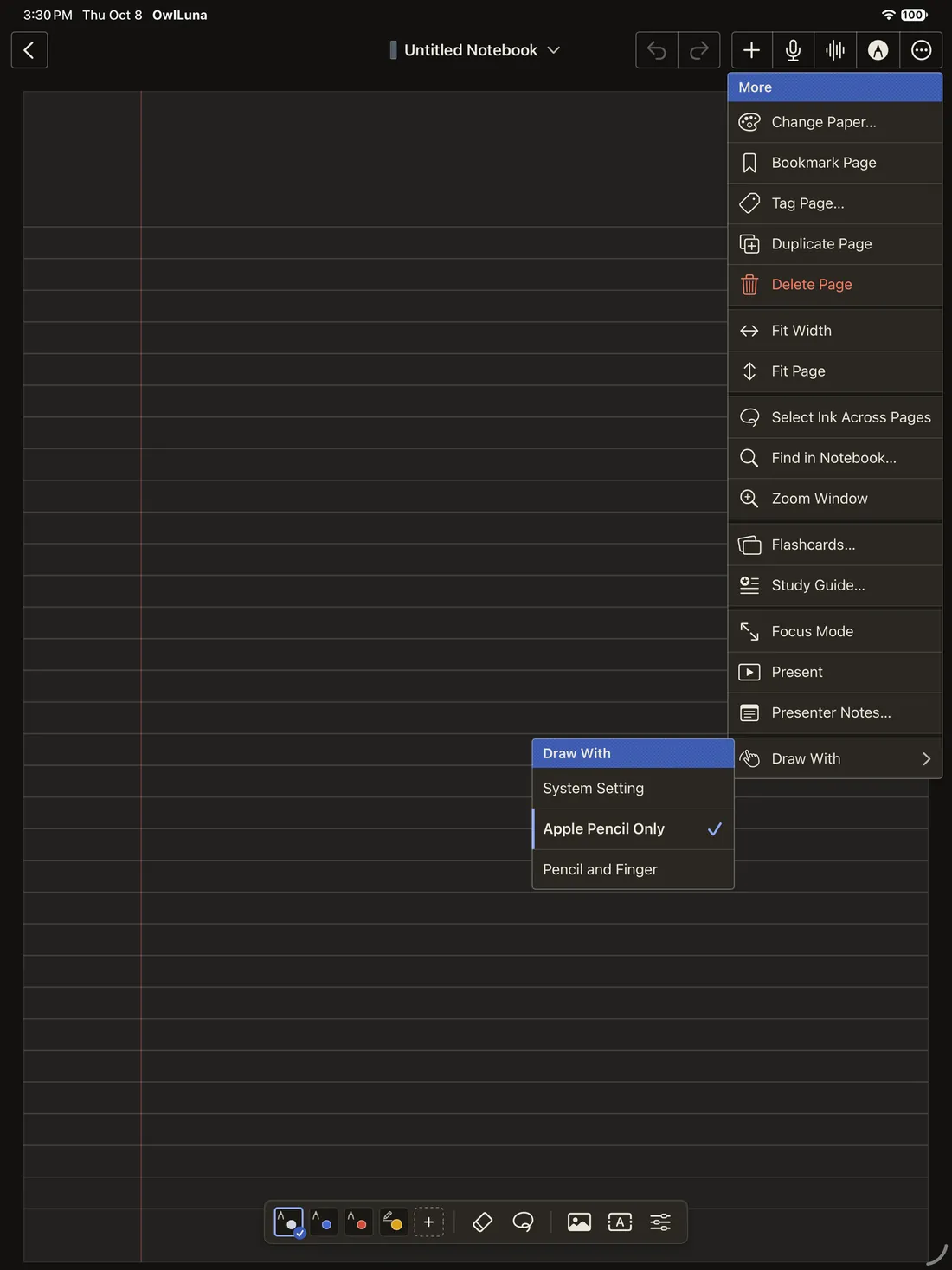Open the audio waveform button

tap(835, 50)
